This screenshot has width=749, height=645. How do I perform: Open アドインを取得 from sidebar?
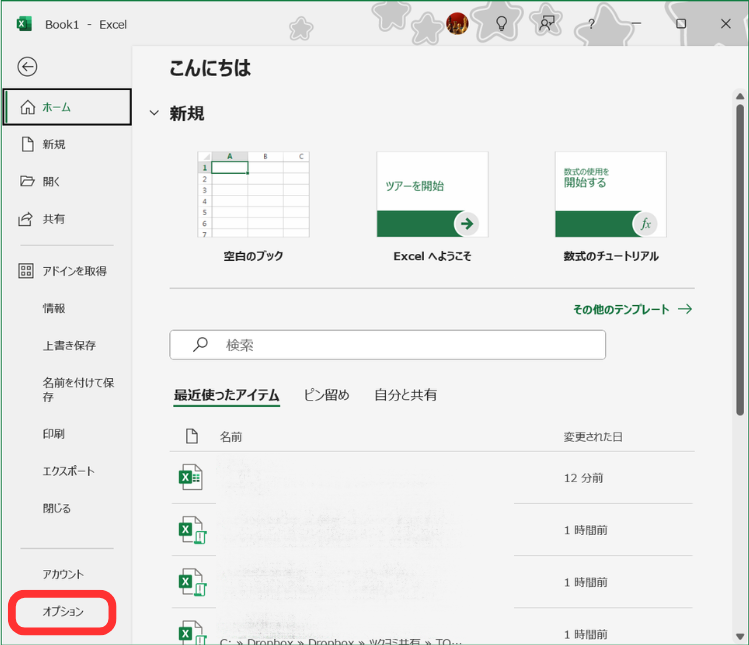75,271
